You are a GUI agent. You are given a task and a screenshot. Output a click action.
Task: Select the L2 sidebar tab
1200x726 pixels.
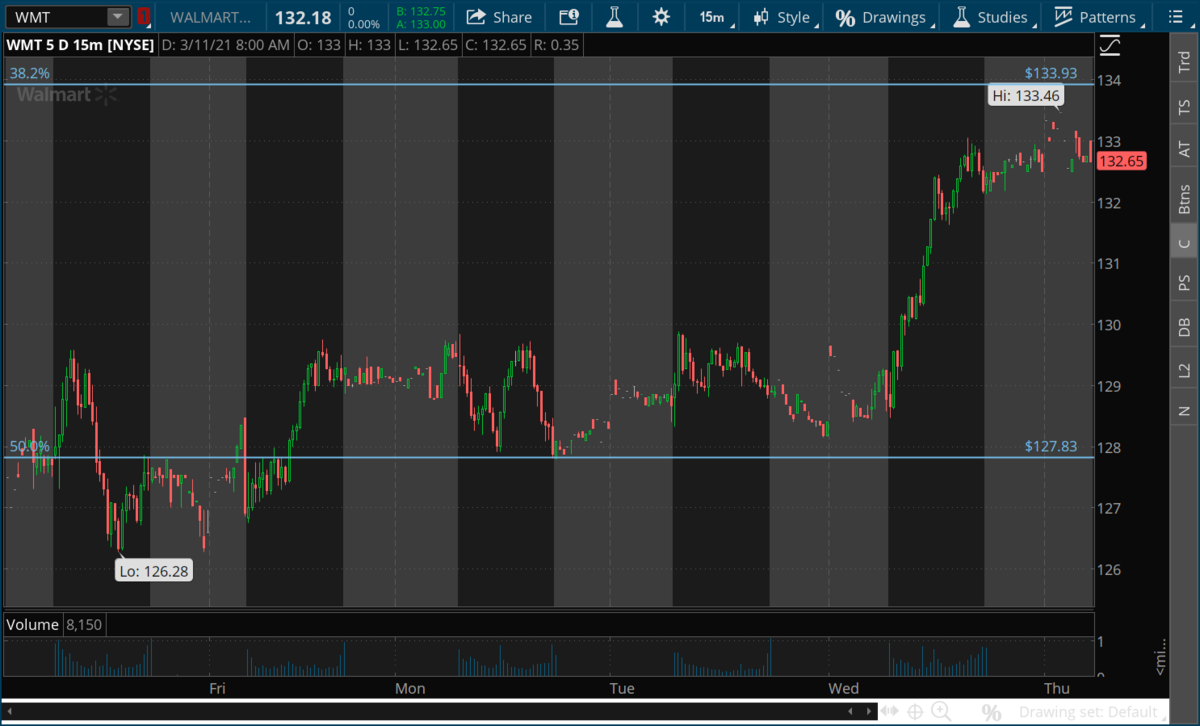pyautogui.click(x=1184, y=370)
